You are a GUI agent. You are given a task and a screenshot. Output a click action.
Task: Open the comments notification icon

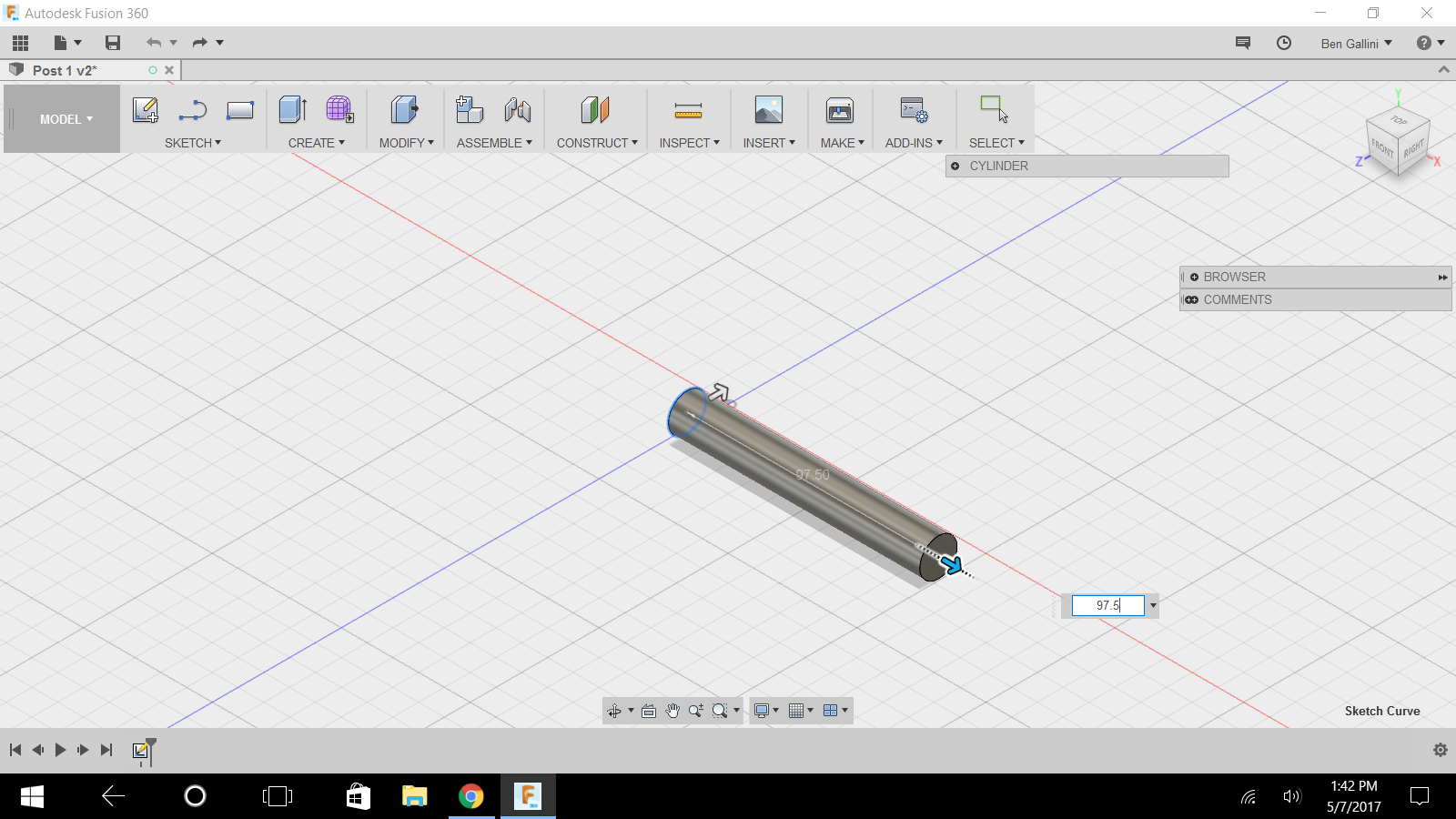(1243, 43)
